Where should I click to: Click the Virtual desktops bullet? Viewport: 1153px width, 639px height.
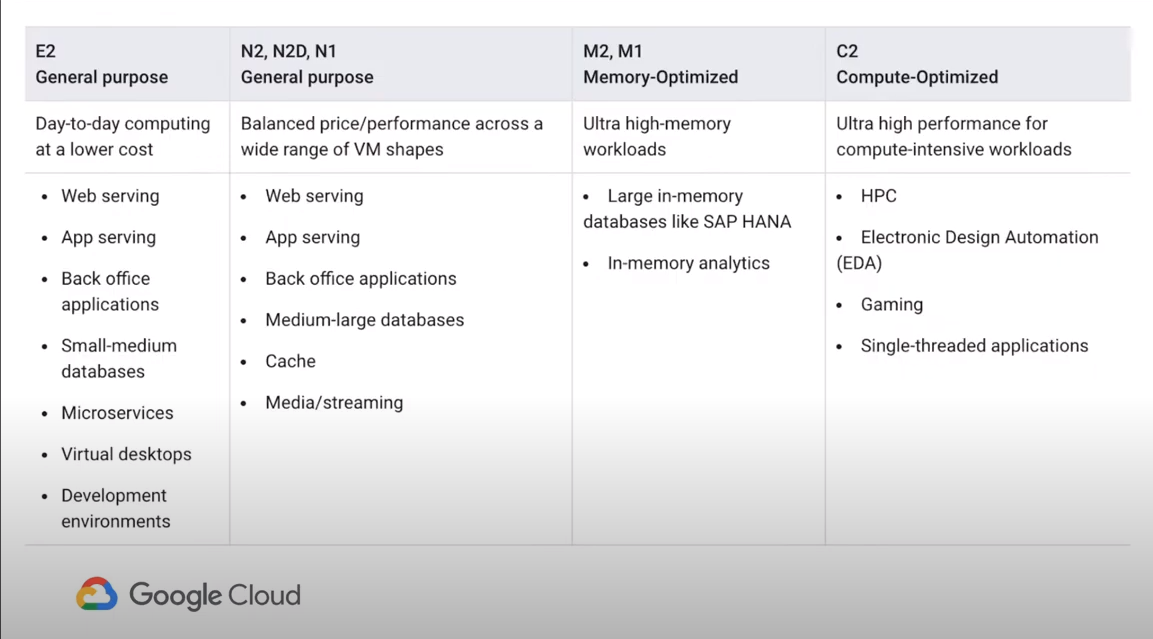pyautogui.click(x=126, y=454)
